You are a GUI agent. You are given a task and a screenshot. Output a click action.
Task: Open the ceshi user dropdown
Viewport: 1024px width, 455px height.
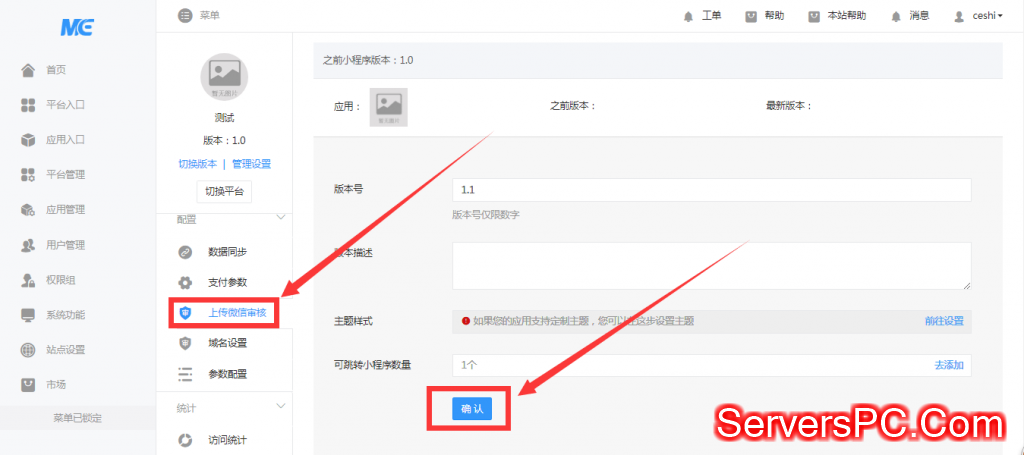coord(985,16)
